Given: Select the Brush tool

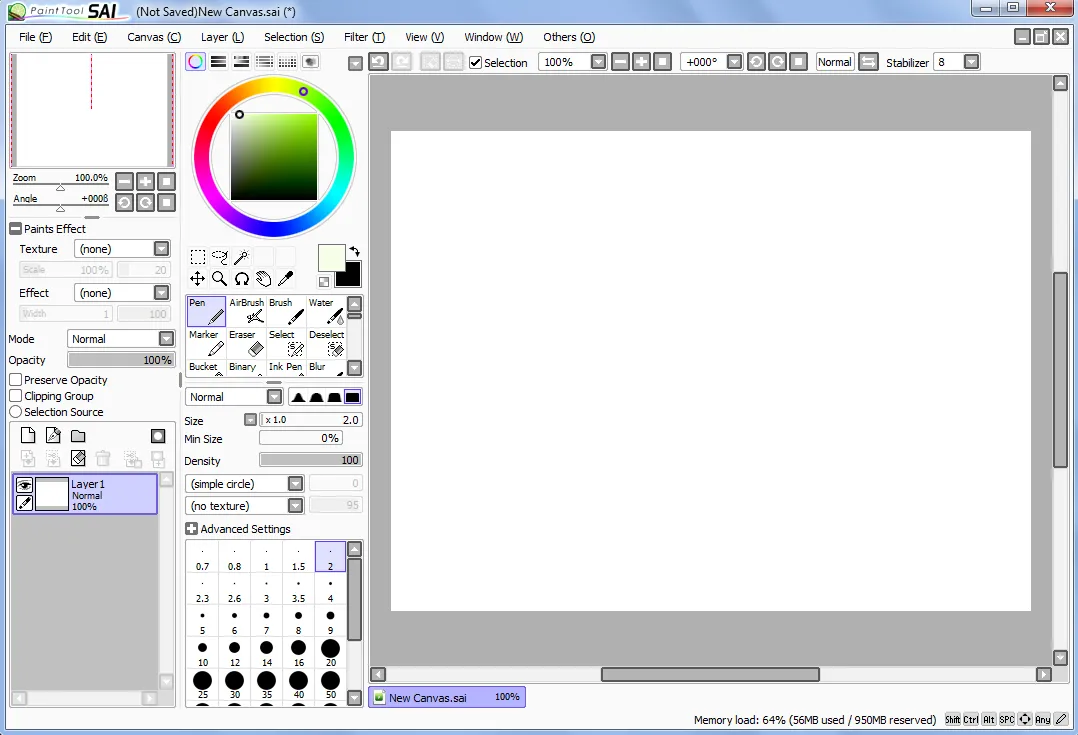Looking at the screenshot, I should pyautogui.click(x=286, y=311).
